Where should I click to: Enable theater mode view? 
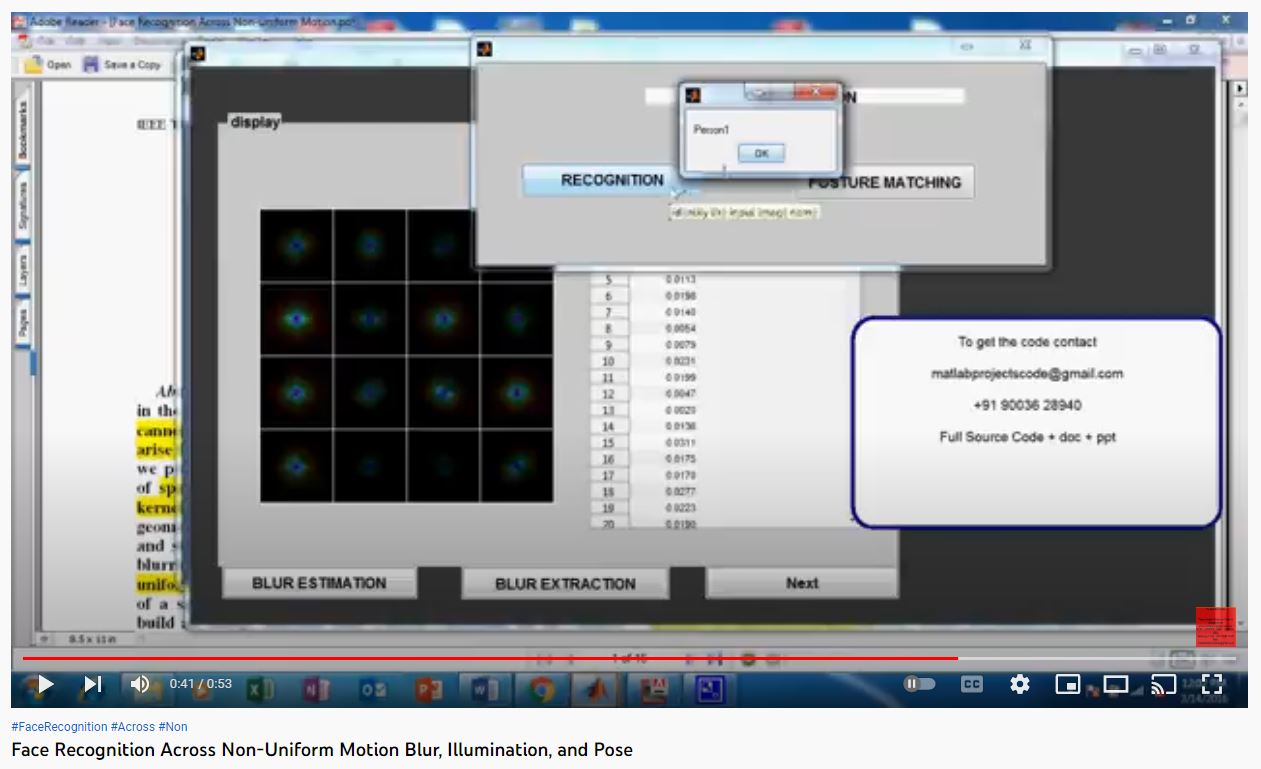click(x=1115, y=684)
